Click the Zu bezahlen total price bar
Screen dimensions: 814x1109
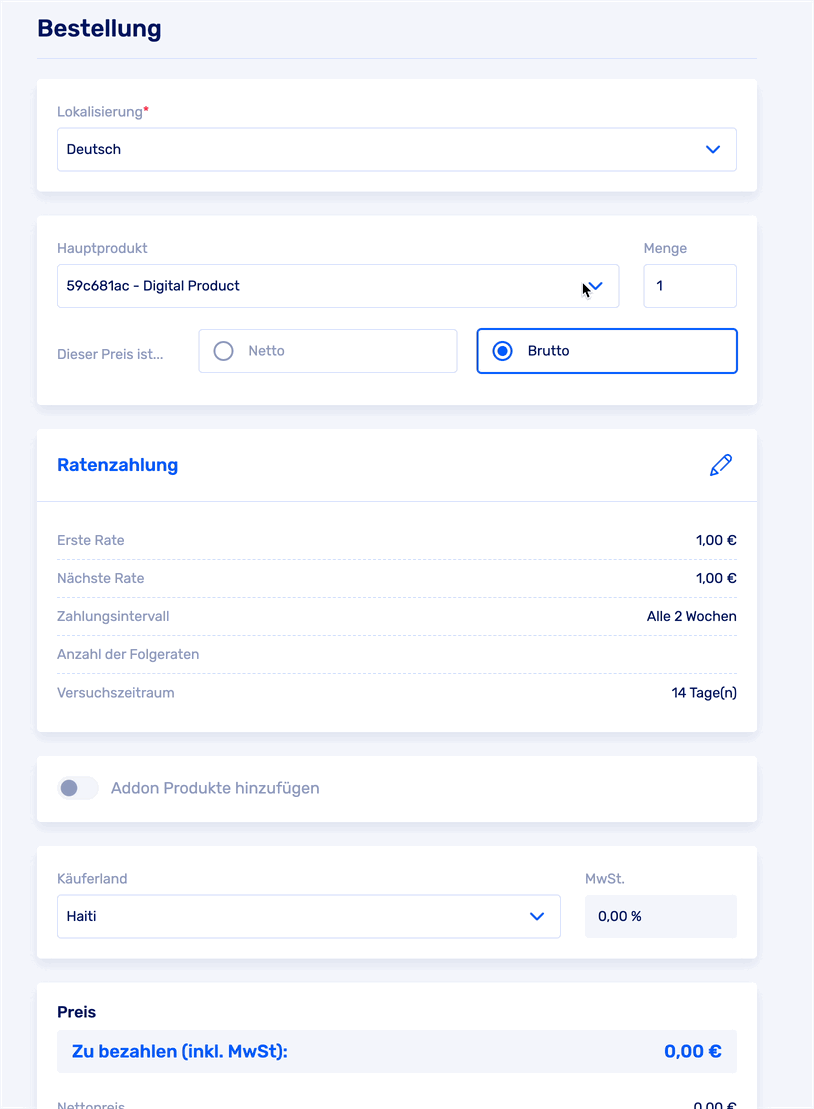pos(396,1051)
